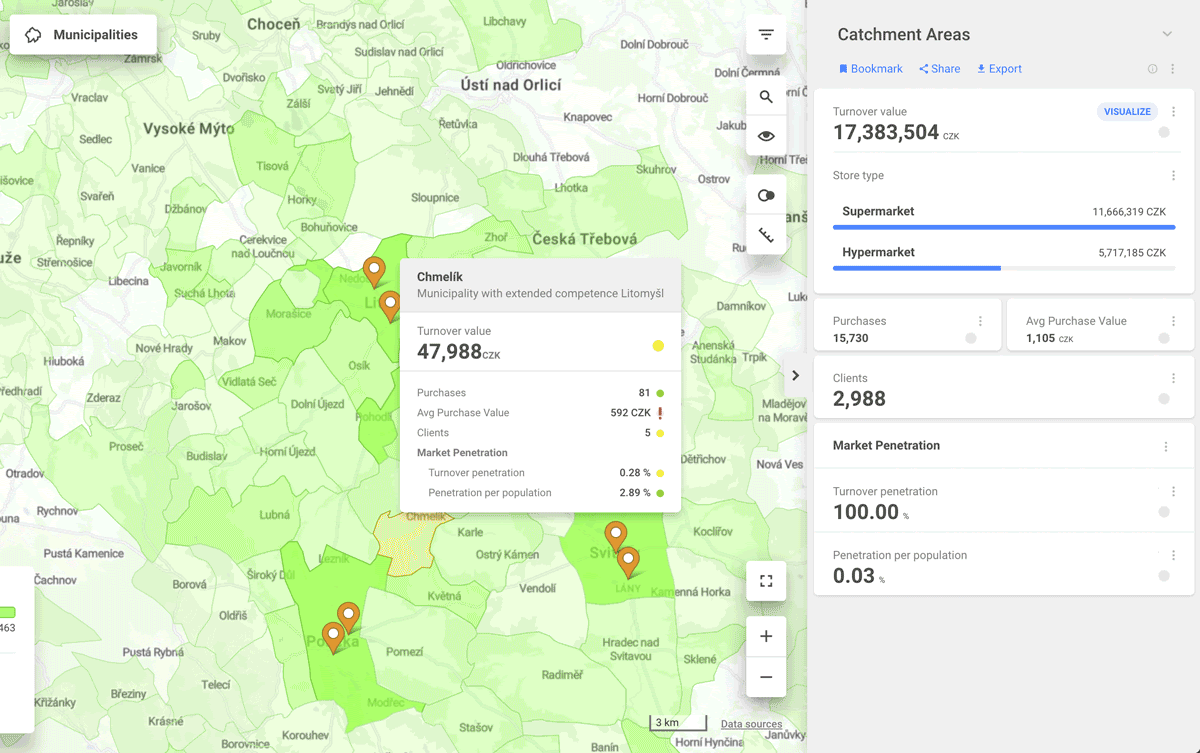Zoom out on the map
Image resolution: width=1200 pixels, height=753 pixels.
tap(766, 677)
